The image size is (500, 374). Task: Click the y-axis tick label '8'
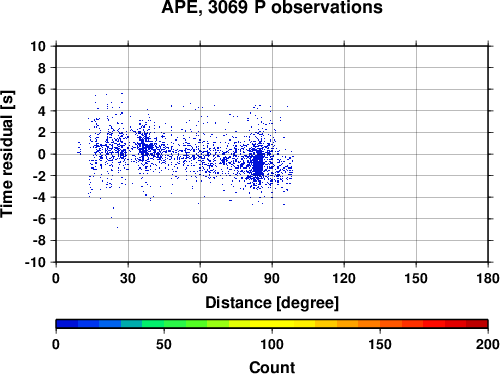pos(42,68)
